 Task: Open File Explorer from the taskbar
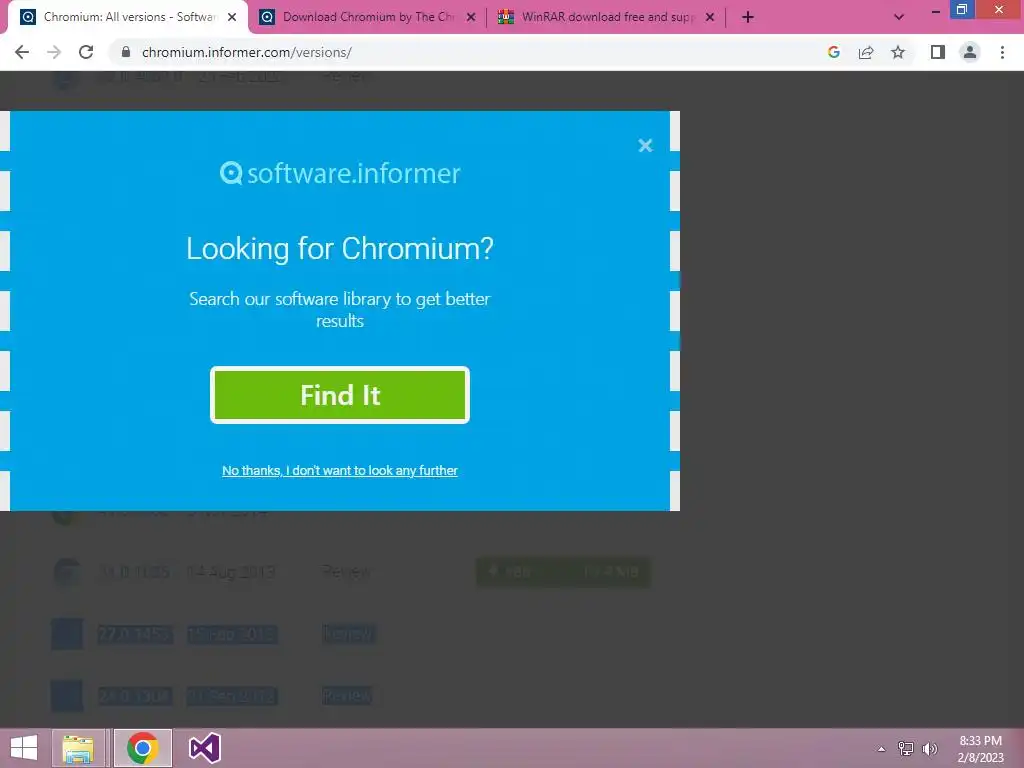78,748
